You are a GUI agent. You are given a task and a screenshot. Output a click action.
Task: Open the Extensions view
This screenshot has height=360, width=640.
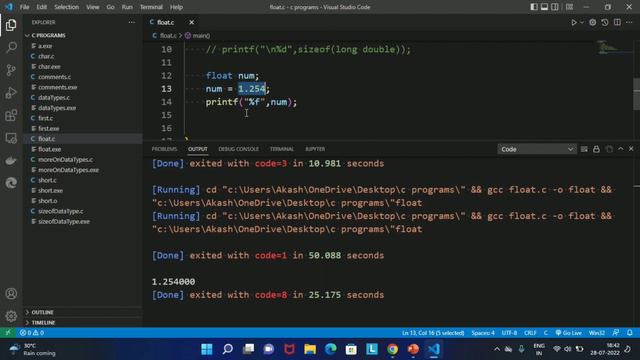(x=11, y=116)
